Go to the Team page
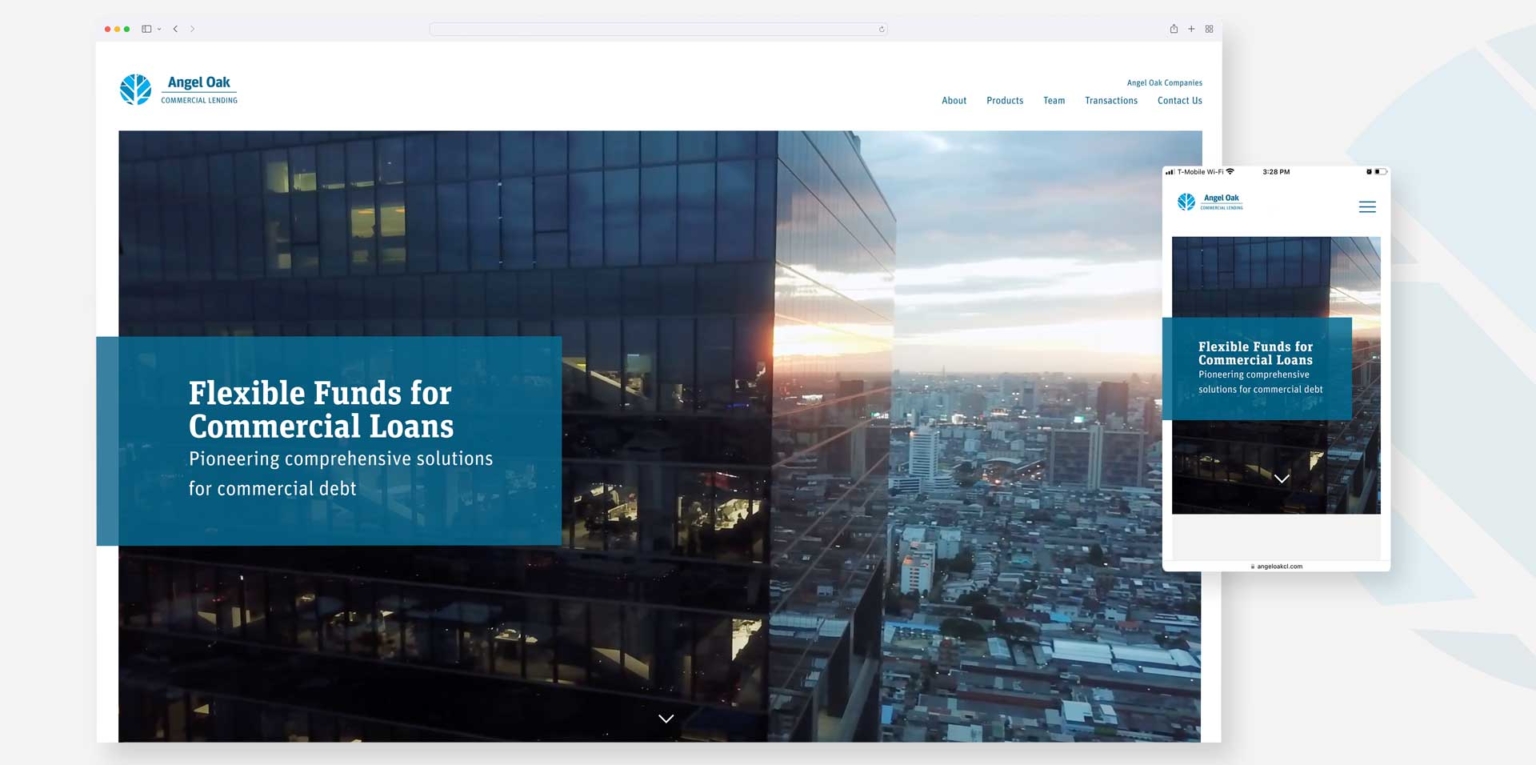The width and height of the screenshot is (1536, 765). tap(1054, 101)
